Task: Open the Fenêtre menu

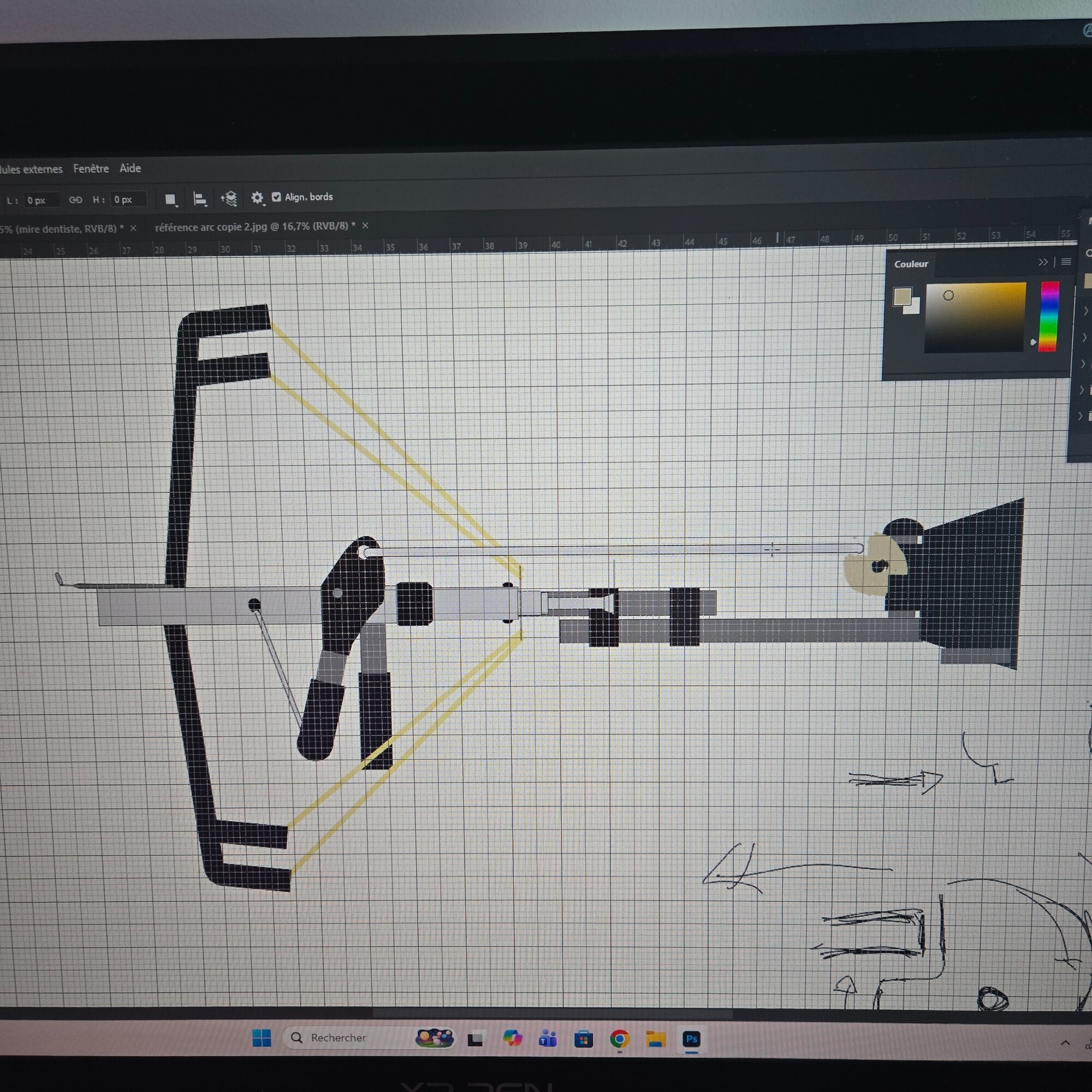Action: tap(91, 168)
